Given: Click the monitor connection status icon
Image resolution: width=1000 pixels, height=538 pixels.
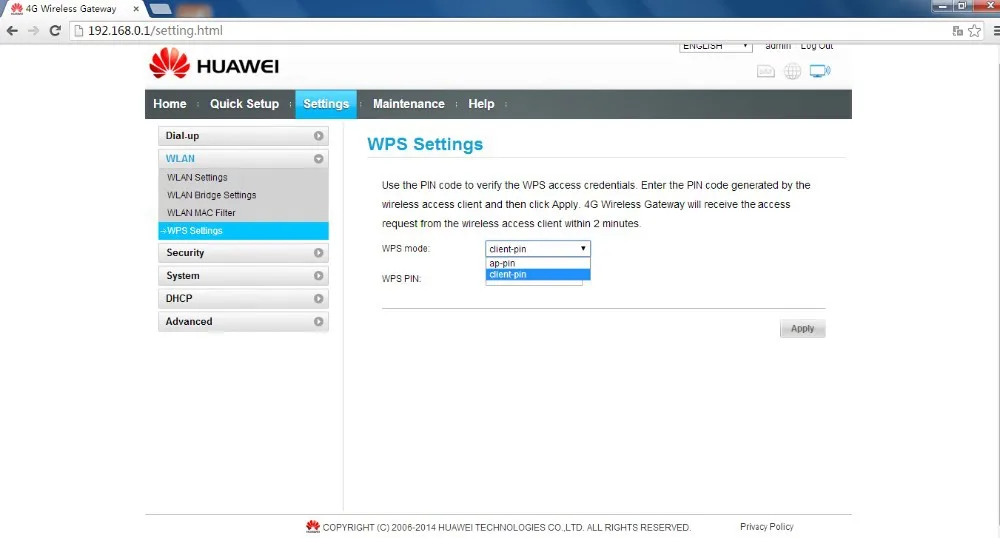Looking at the screenshot, I should (x=820, y=71).
